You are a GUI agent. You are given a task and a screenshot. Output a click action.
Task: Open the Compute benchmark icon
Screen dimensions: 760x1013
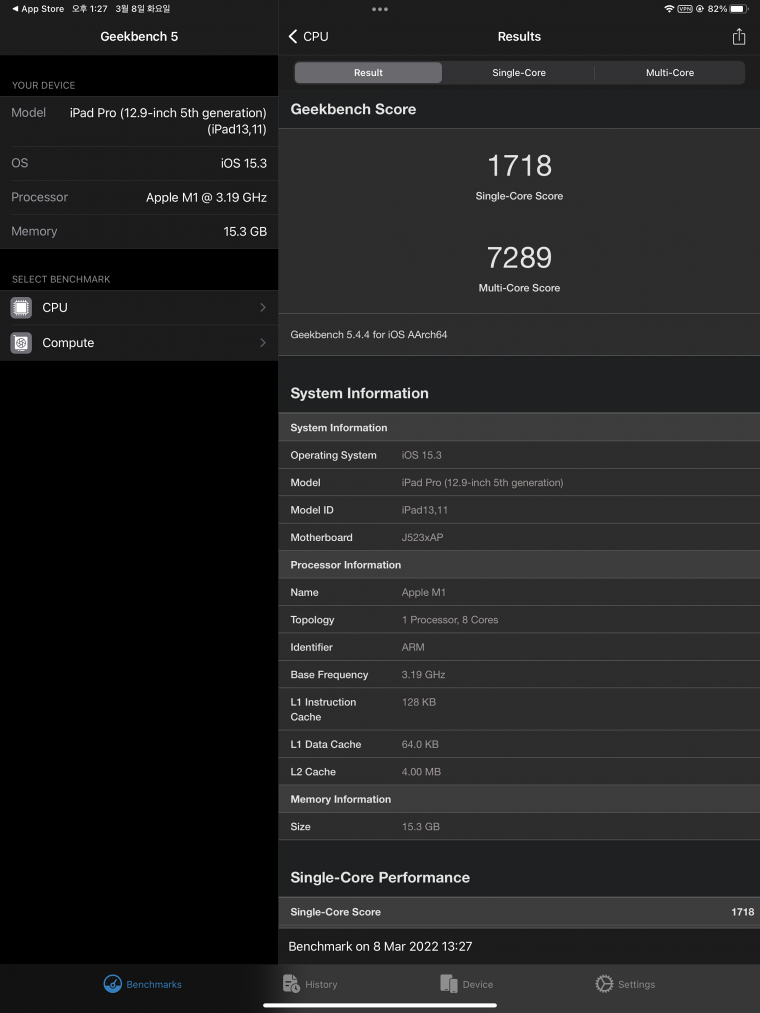click(x=21, y=343)
